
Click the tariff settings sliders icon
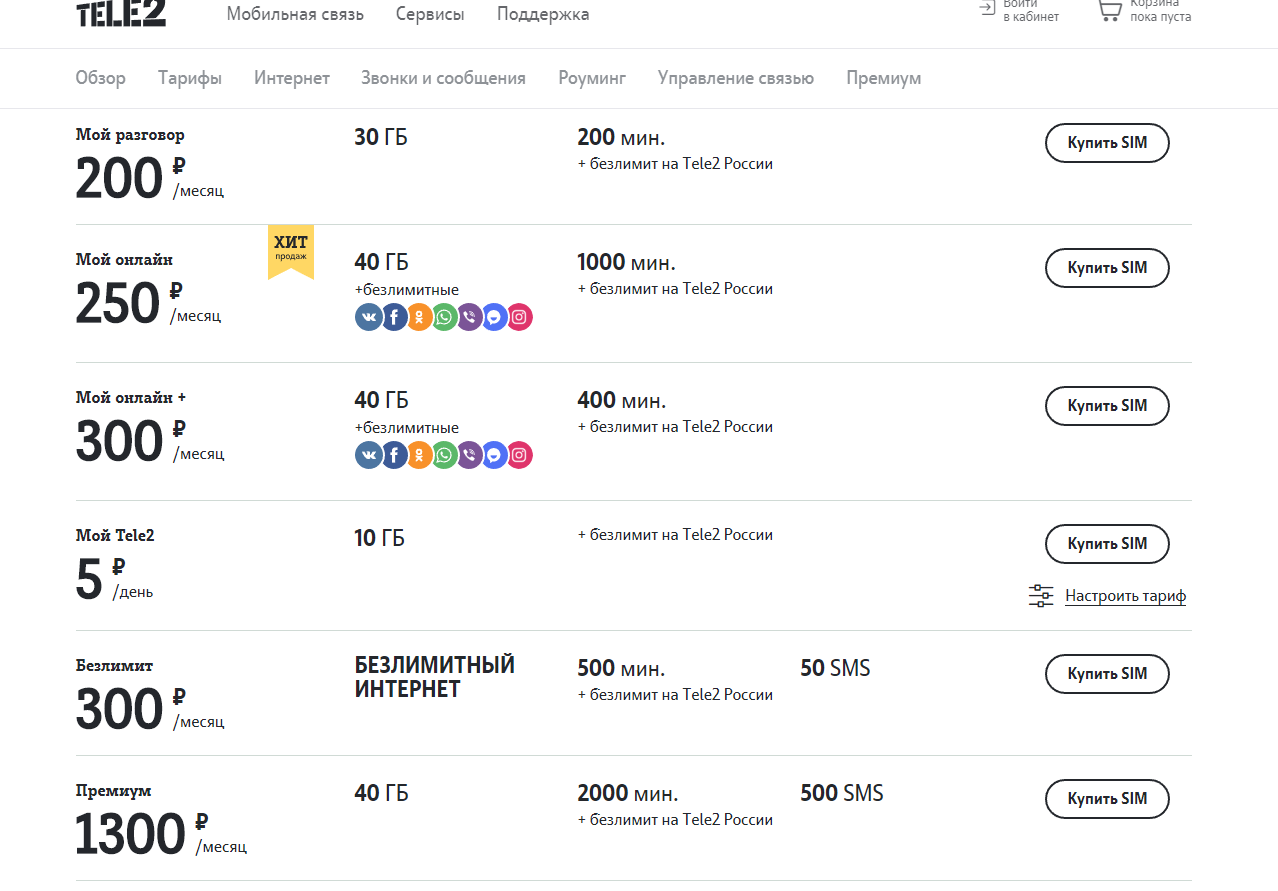[1041, 596]
